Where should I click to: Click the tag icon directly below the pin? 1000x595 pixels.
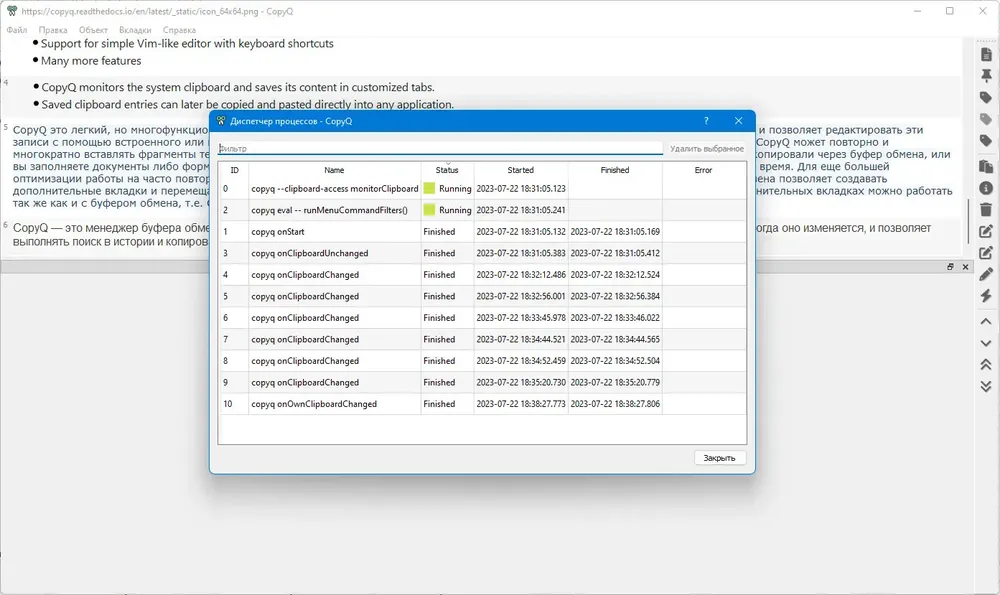click(986, 98)
